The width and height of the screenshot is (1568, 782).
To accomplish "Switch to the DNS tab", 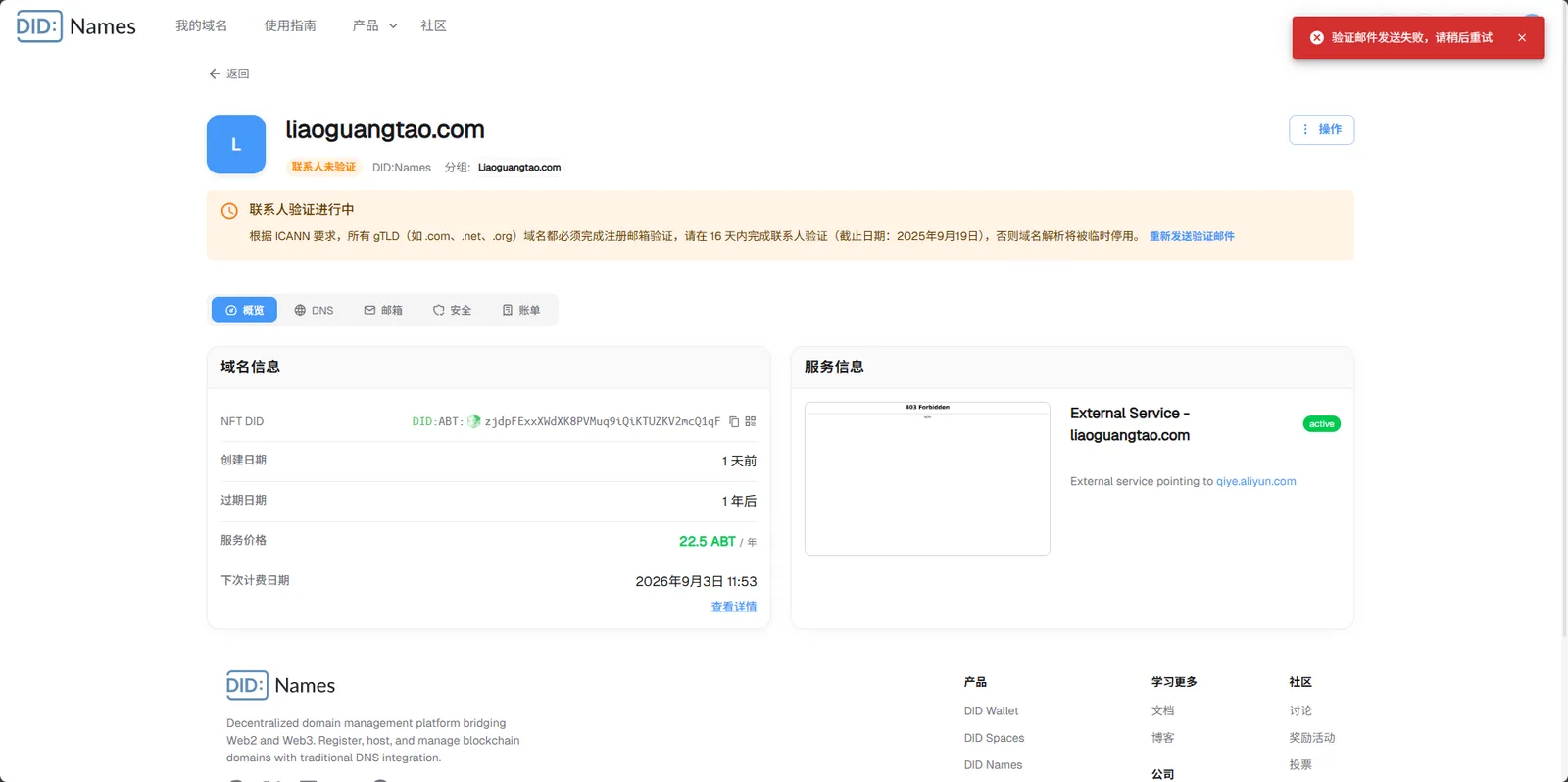I will coord(314,310).
